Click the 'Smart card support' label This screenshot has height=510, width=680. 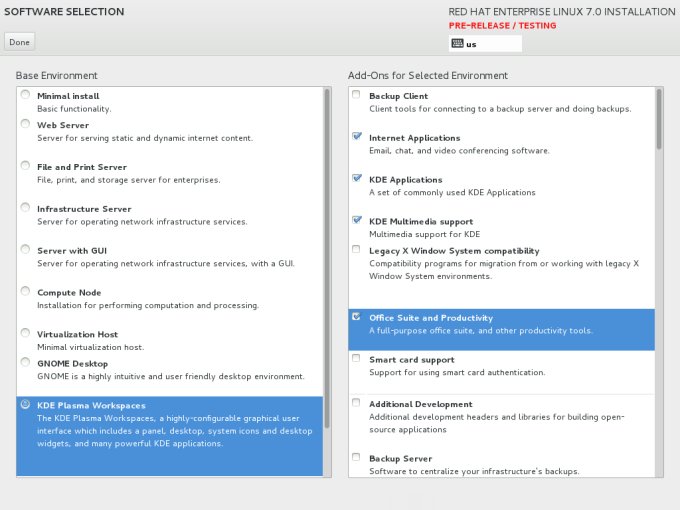point(412,360)
